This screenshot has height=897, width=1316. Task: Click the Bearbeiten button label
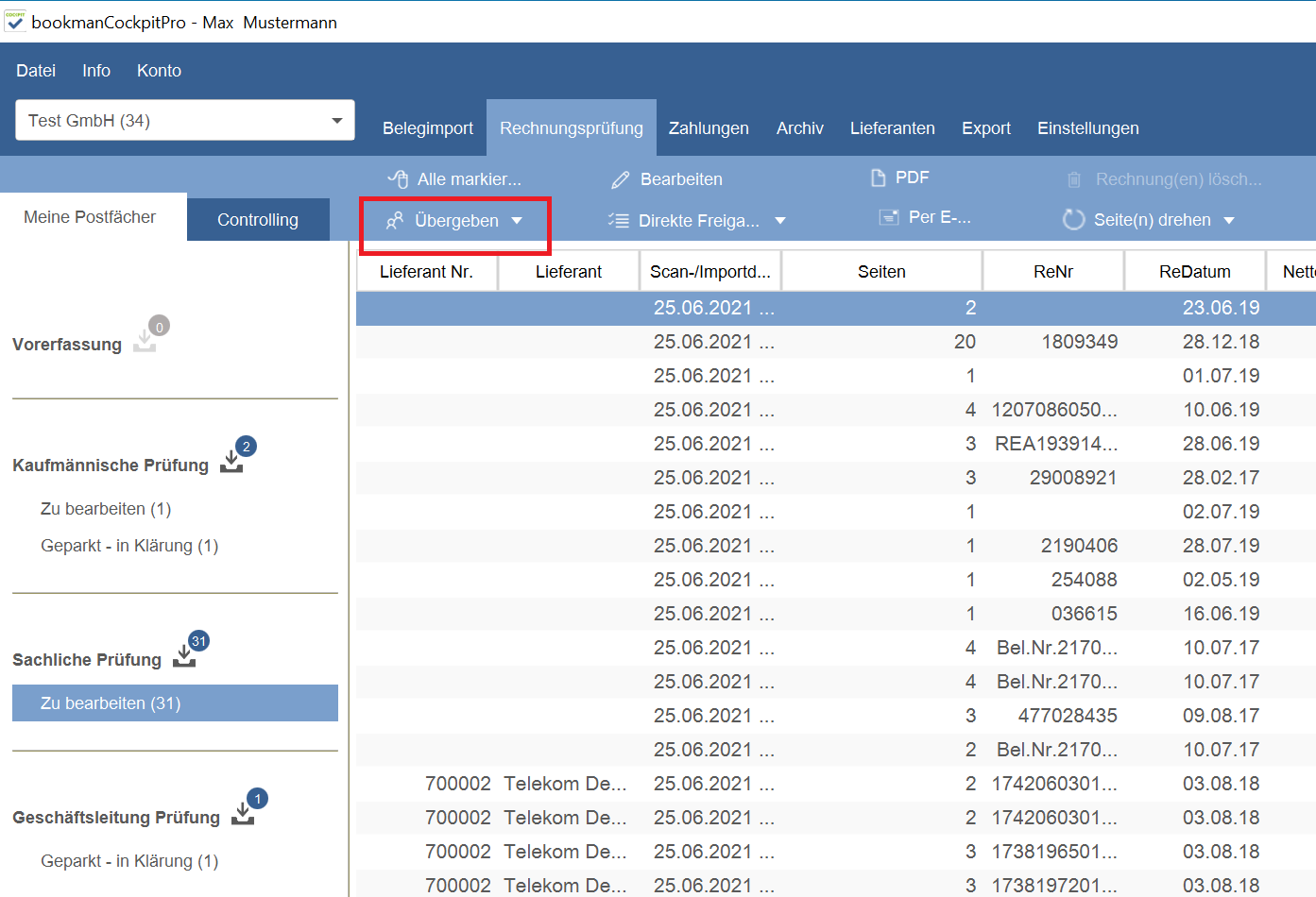pyautogui.click(x=681, y=179)
